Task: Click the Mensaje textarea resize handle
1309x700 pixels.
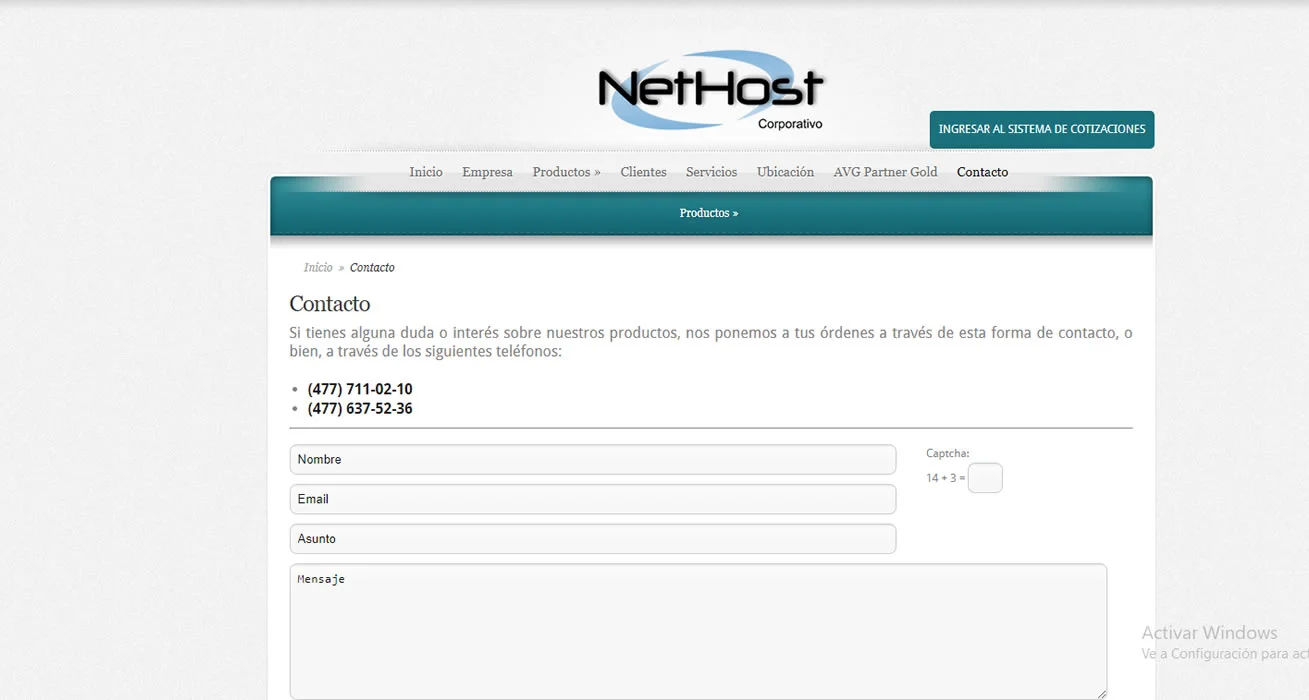Action: pyautogui.click(x=1101, y=693)
